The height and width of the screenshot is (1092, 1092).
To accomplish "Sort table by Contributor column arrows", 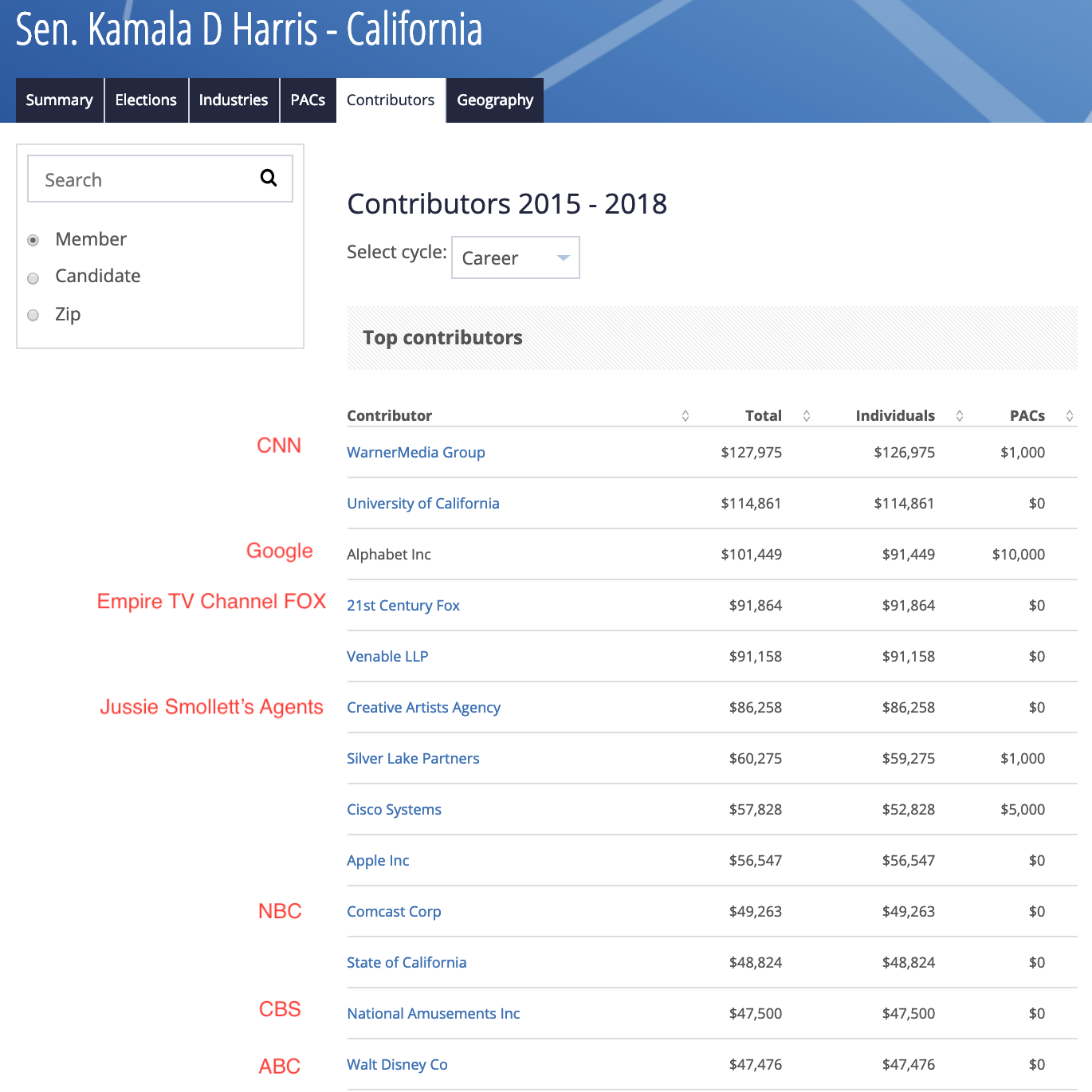I will [685, 415].
